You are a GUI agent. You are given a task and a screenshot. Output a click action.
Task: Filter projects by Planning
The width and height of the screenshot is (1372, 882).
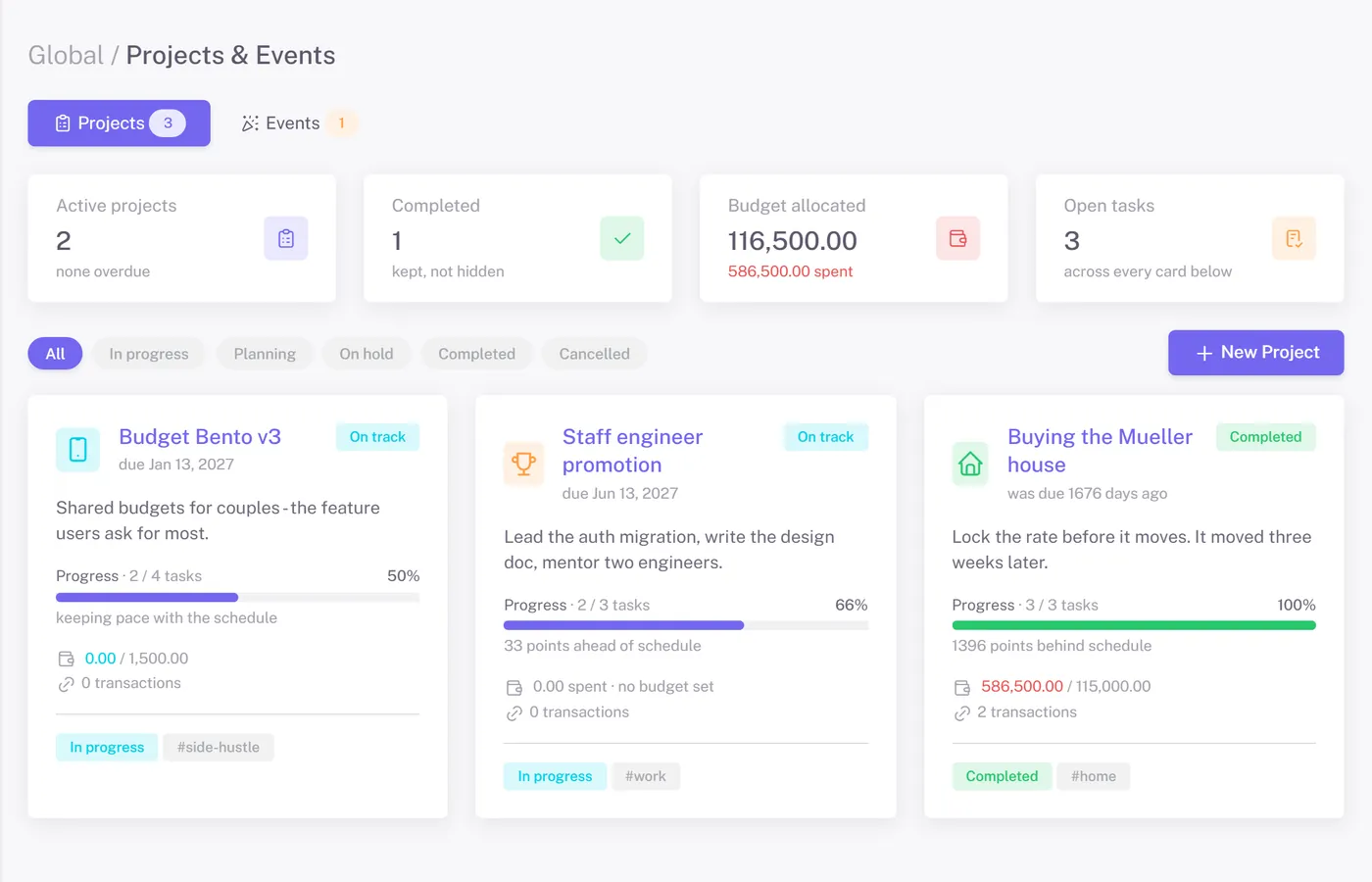[x=265, y=354]
